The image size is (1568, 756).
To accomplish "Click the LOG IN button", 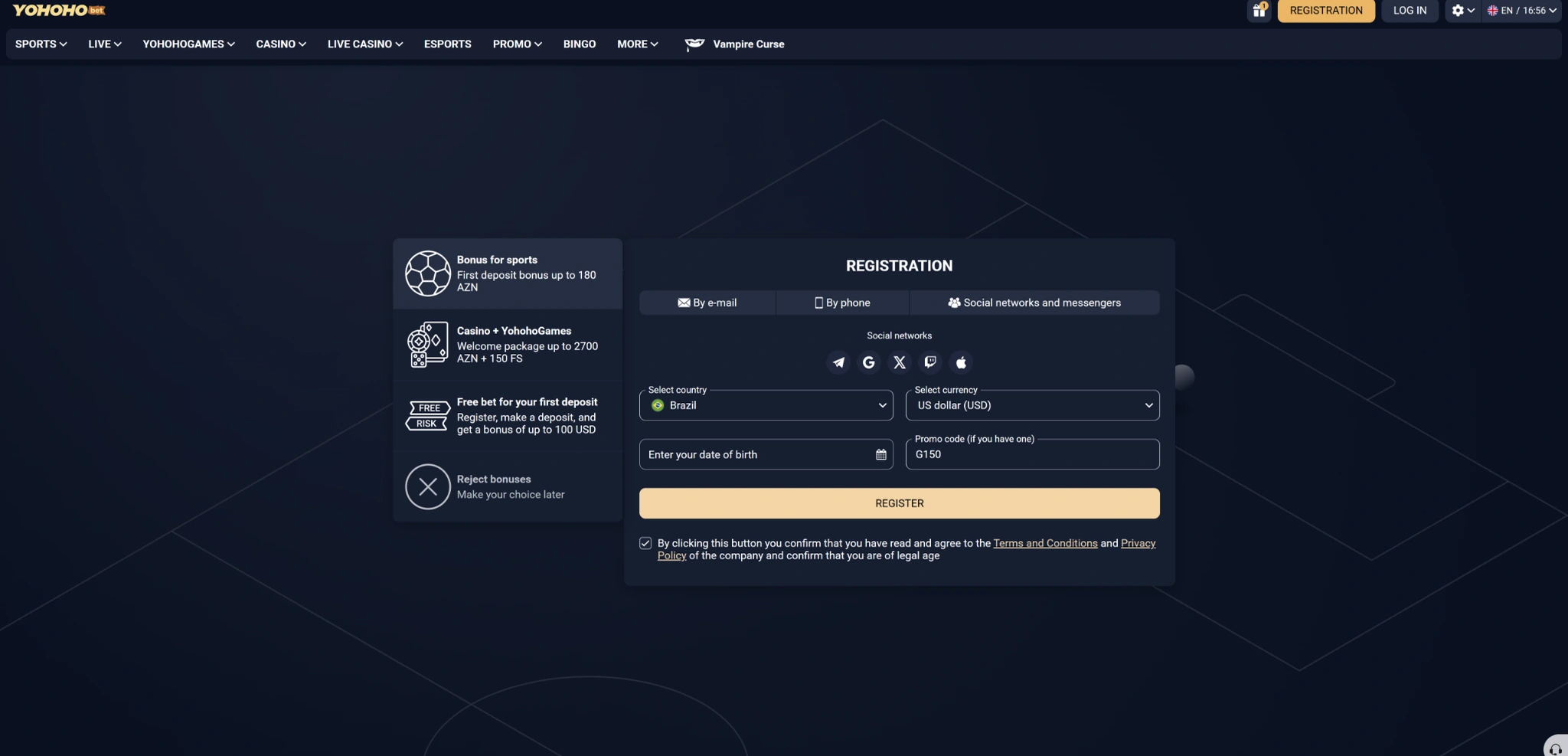I will (1410, 11).
